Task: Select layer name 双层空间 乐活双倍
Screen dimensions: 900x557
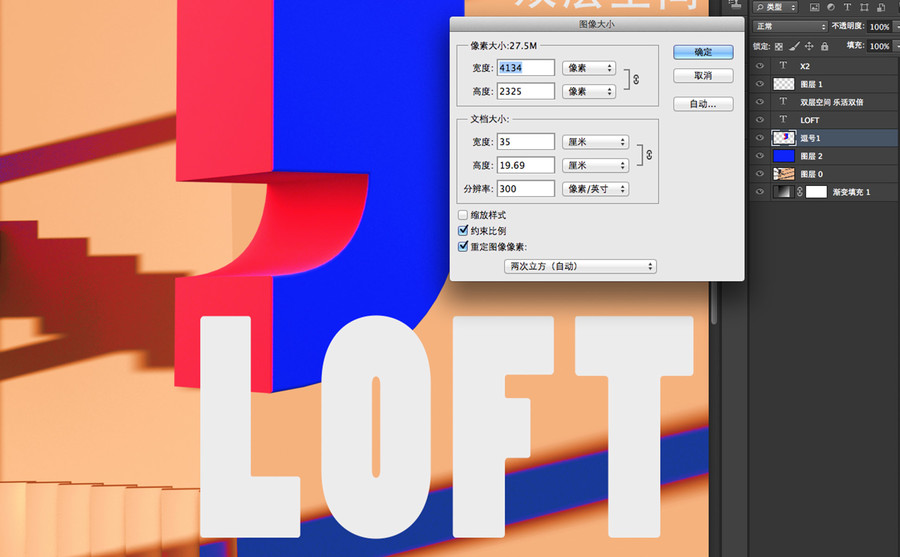Action: (x=832, y=102)
